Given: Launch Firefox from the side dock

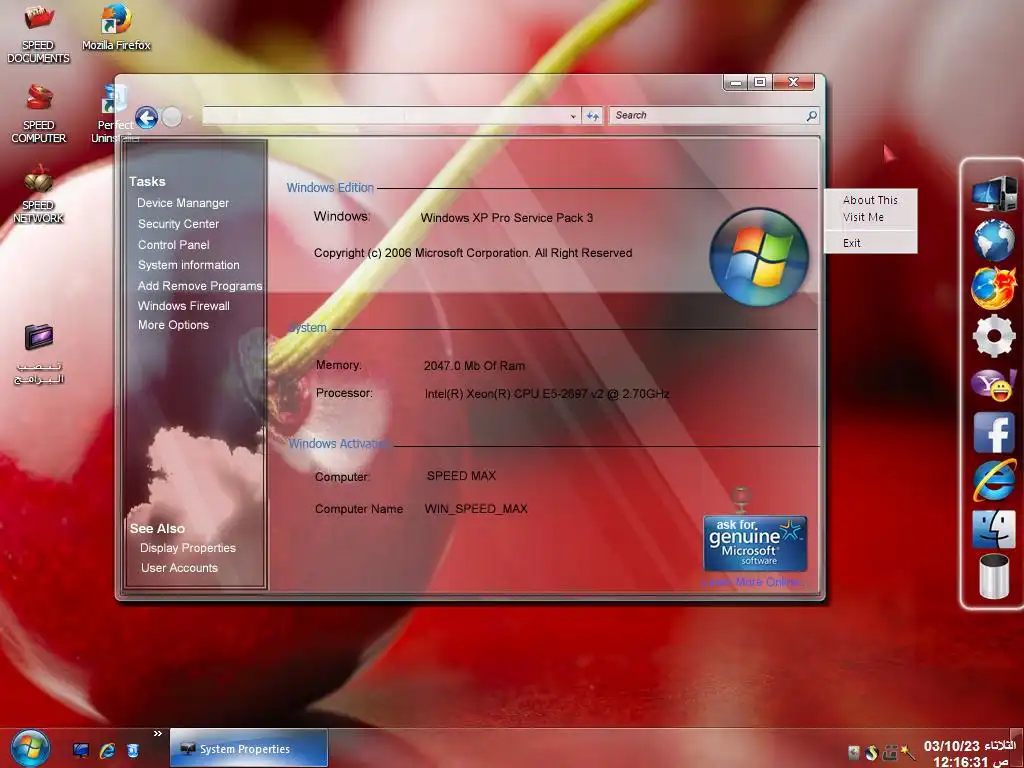Looking at the screenshot, I should [x=993, y=288].
